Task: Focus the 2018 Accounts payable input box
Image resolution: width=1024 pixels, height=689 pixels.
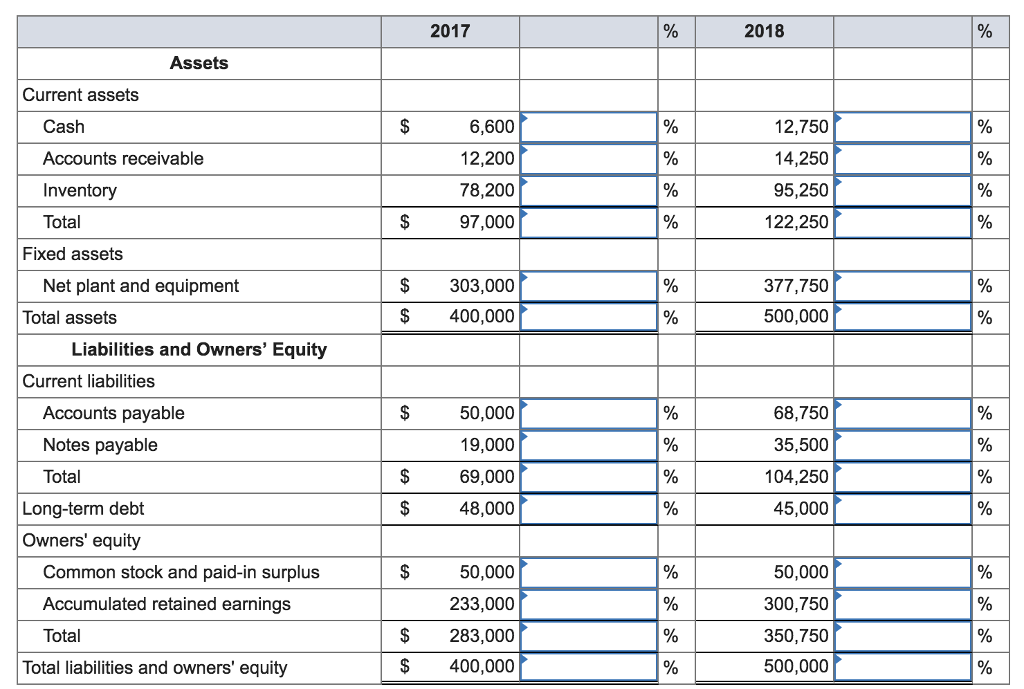Action: (x=903, y=413)
